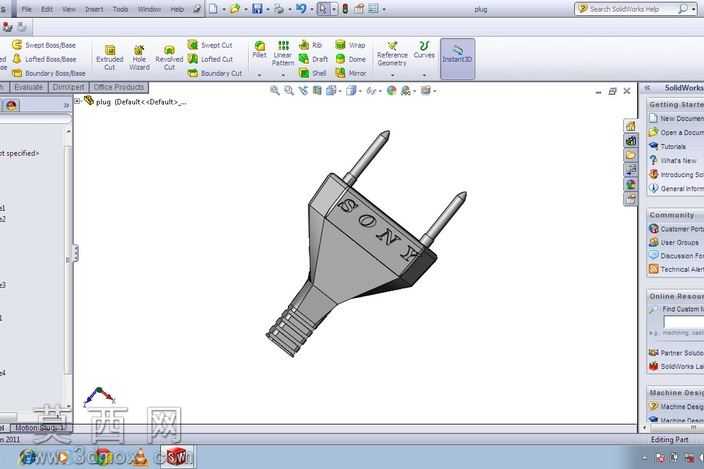Image resolution: width=704 pixels, height=469 pixels.
Task: Select the Rib tool
Action: click(310, 45)
